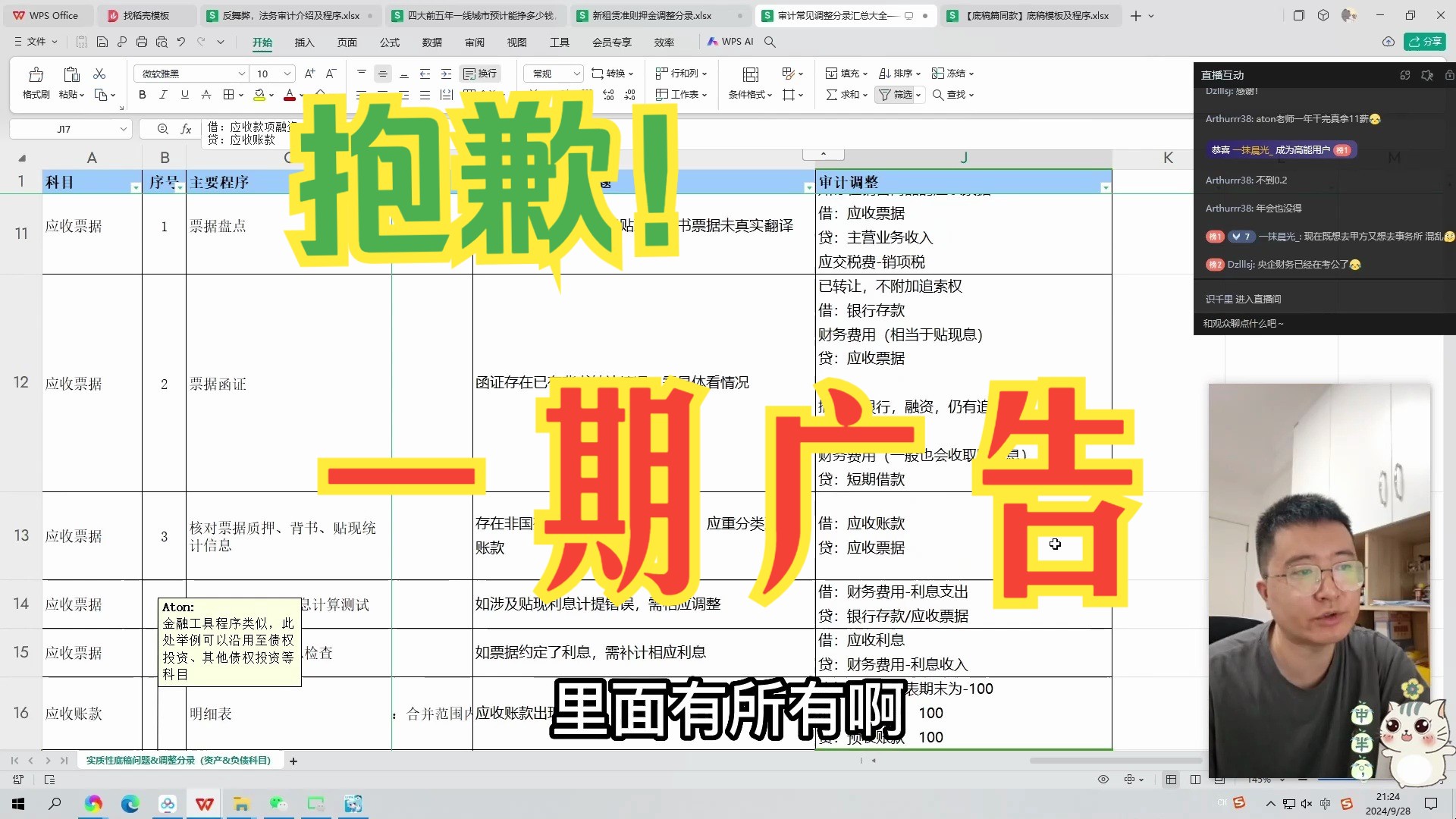Open the Windows Start menu
1456x819 pixels.
click(18, 804)
